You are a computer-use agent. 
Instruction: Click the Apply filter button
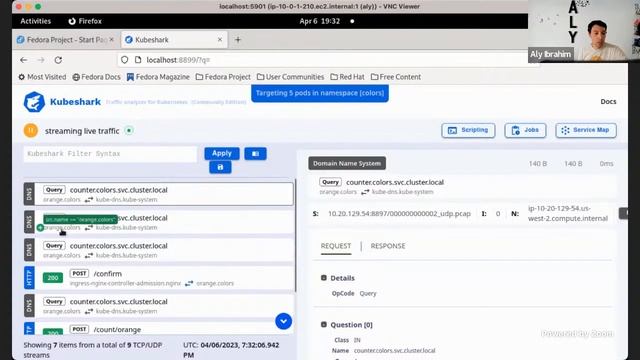click(x=222, y=153)
